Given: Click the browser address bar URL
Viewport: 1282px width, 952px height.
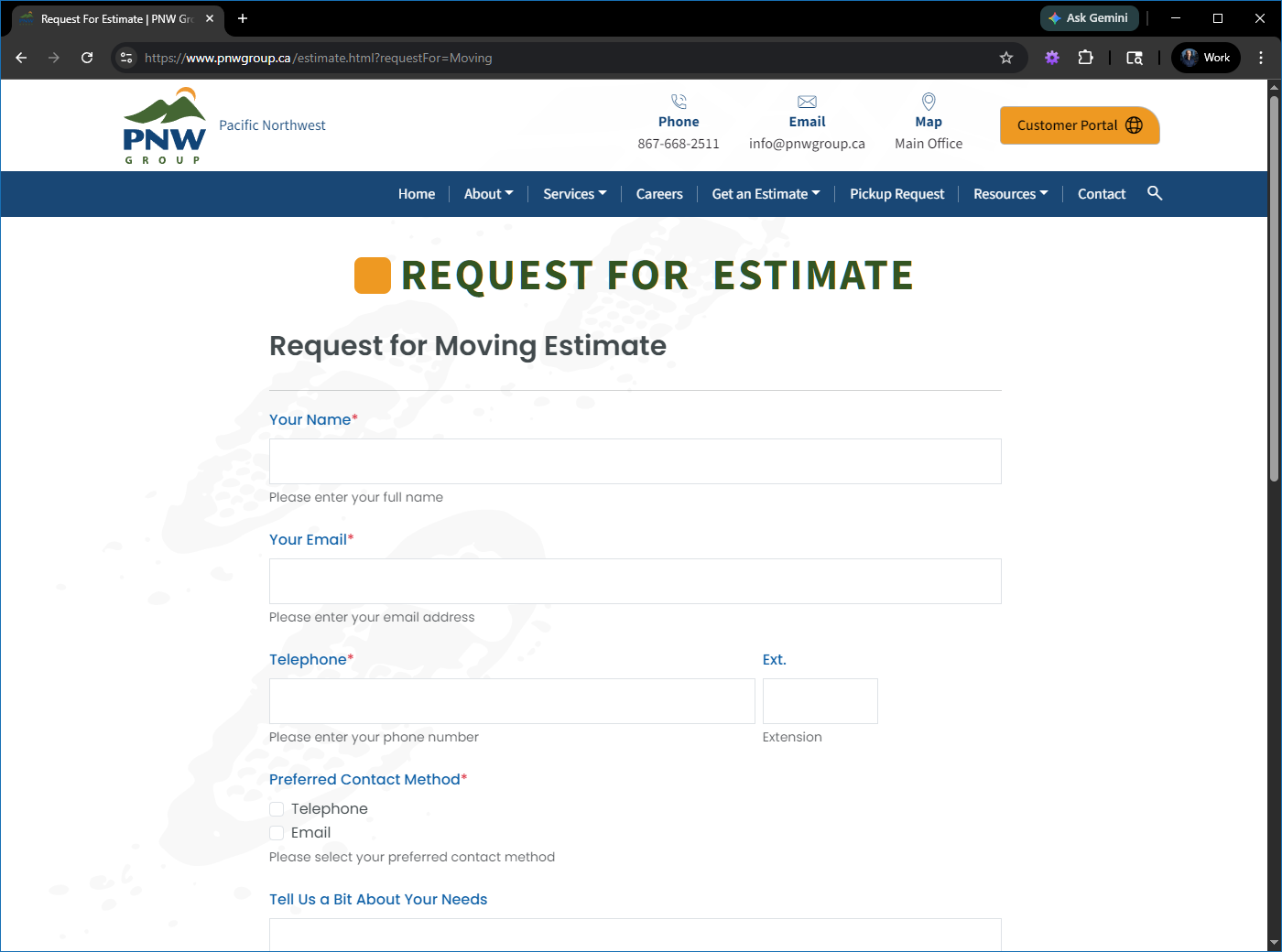Looking at the screenshot, I should pyautogui.click(x=319, y=58).
